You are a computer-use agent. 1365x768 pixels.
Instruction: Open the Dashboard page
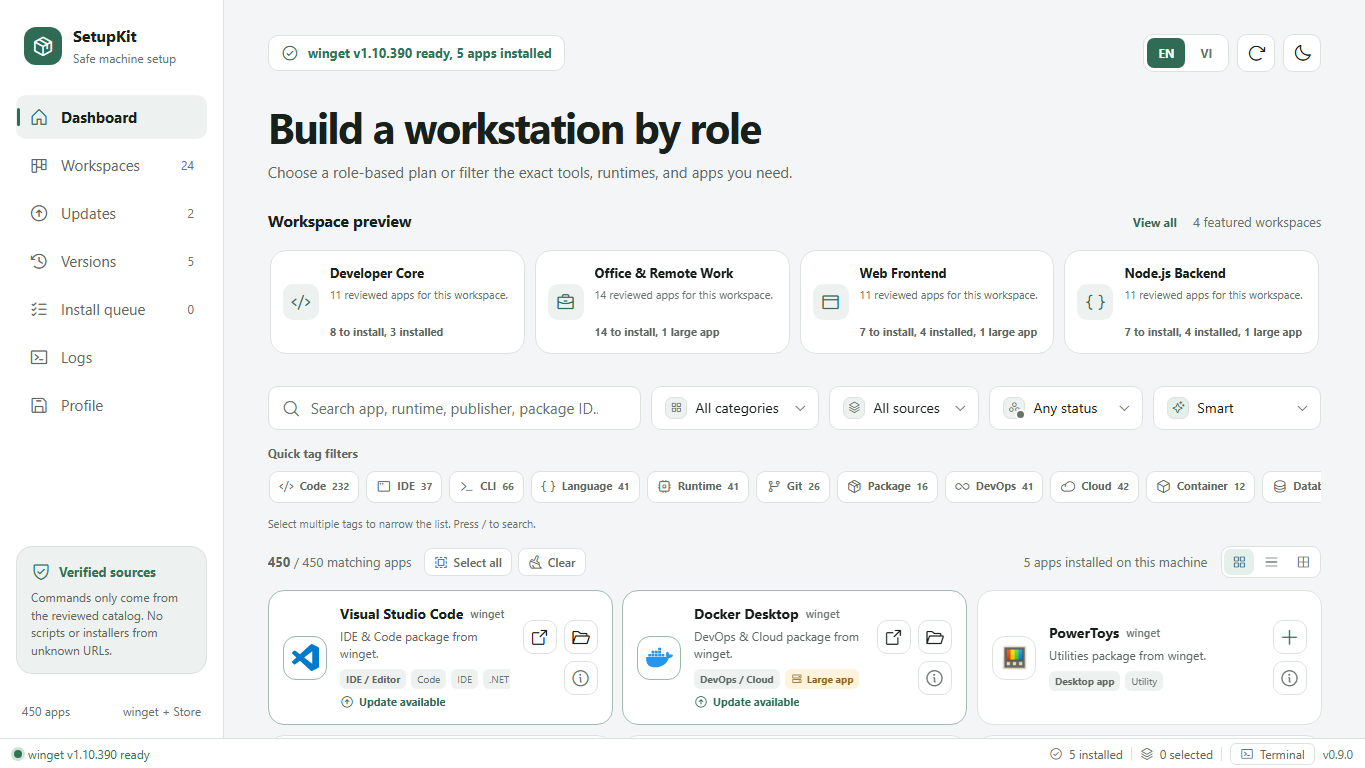(112, 117)
